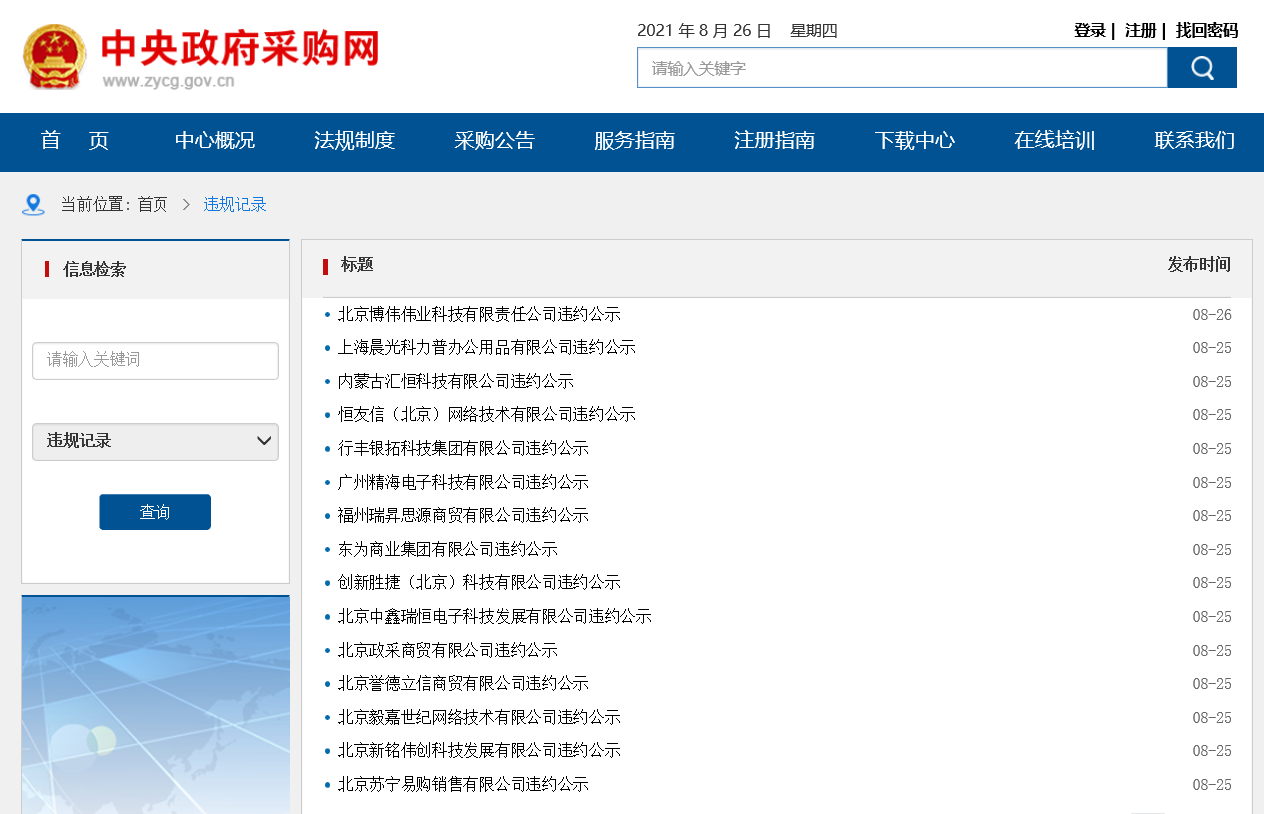Open 联系我们 page
Viewport: 1264px width, 814px height.
point(1195,141)
